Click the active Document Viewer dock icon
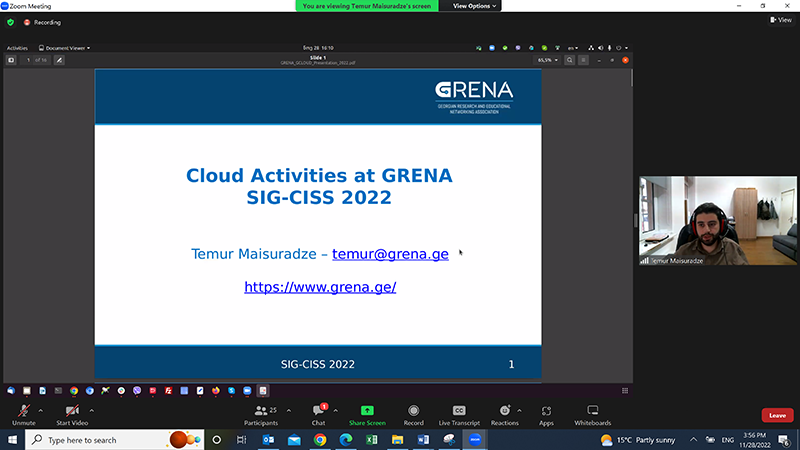Screen dimensions: 800x450 [263, 391]
